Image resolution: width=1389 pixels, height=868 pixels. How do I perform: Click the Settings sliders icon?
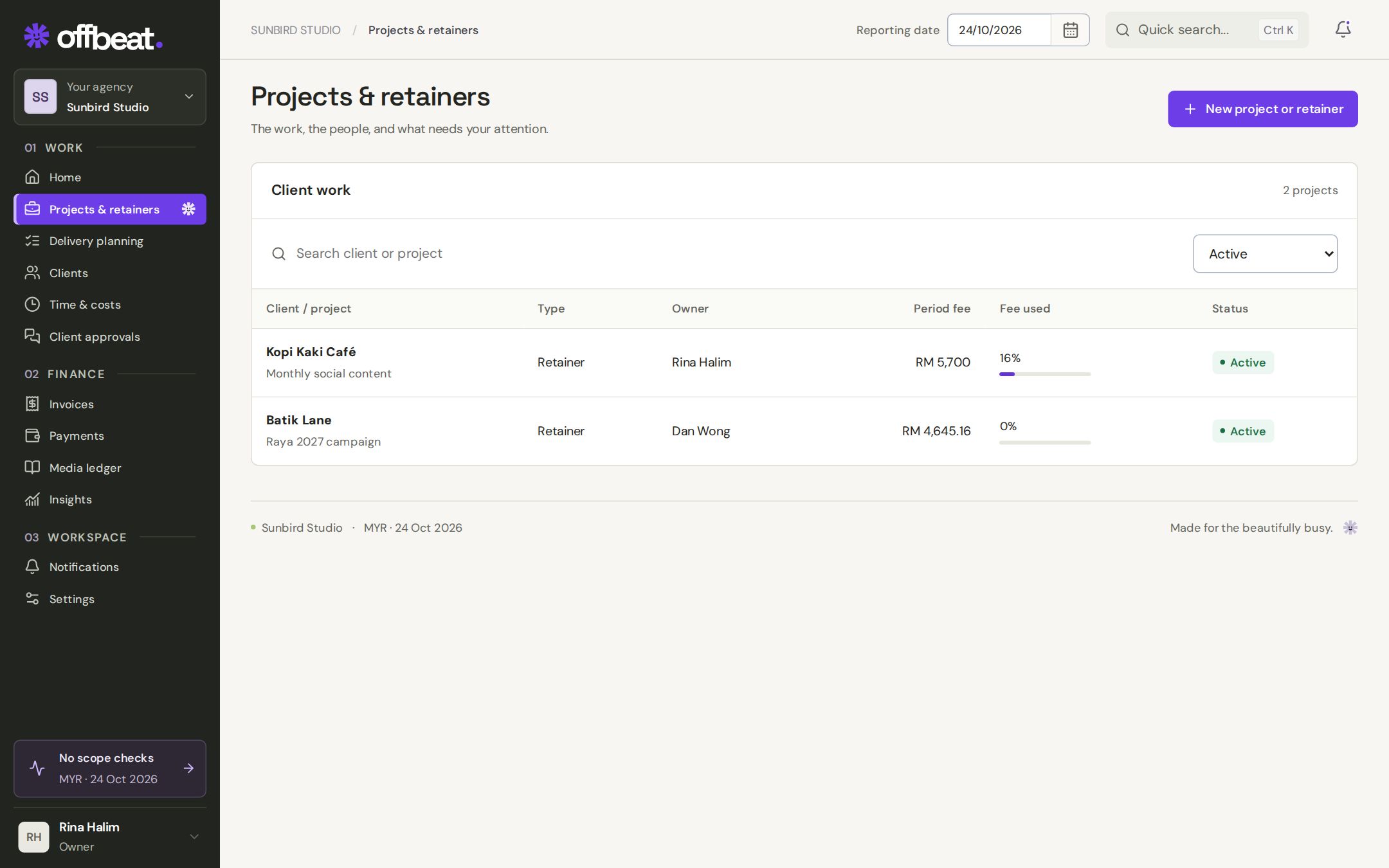tap(32, 599)
